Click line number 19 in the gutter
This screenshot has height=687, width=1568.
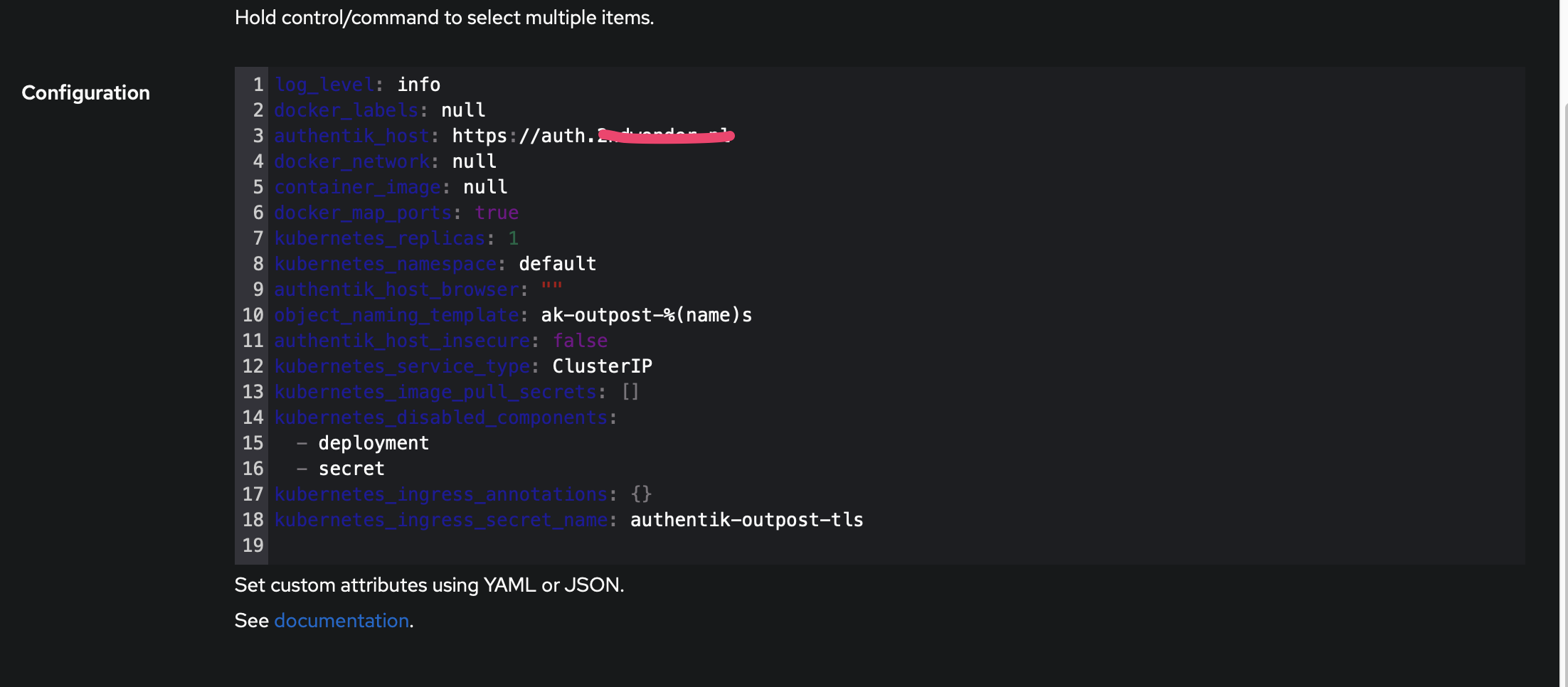click(x=252, y=545)
